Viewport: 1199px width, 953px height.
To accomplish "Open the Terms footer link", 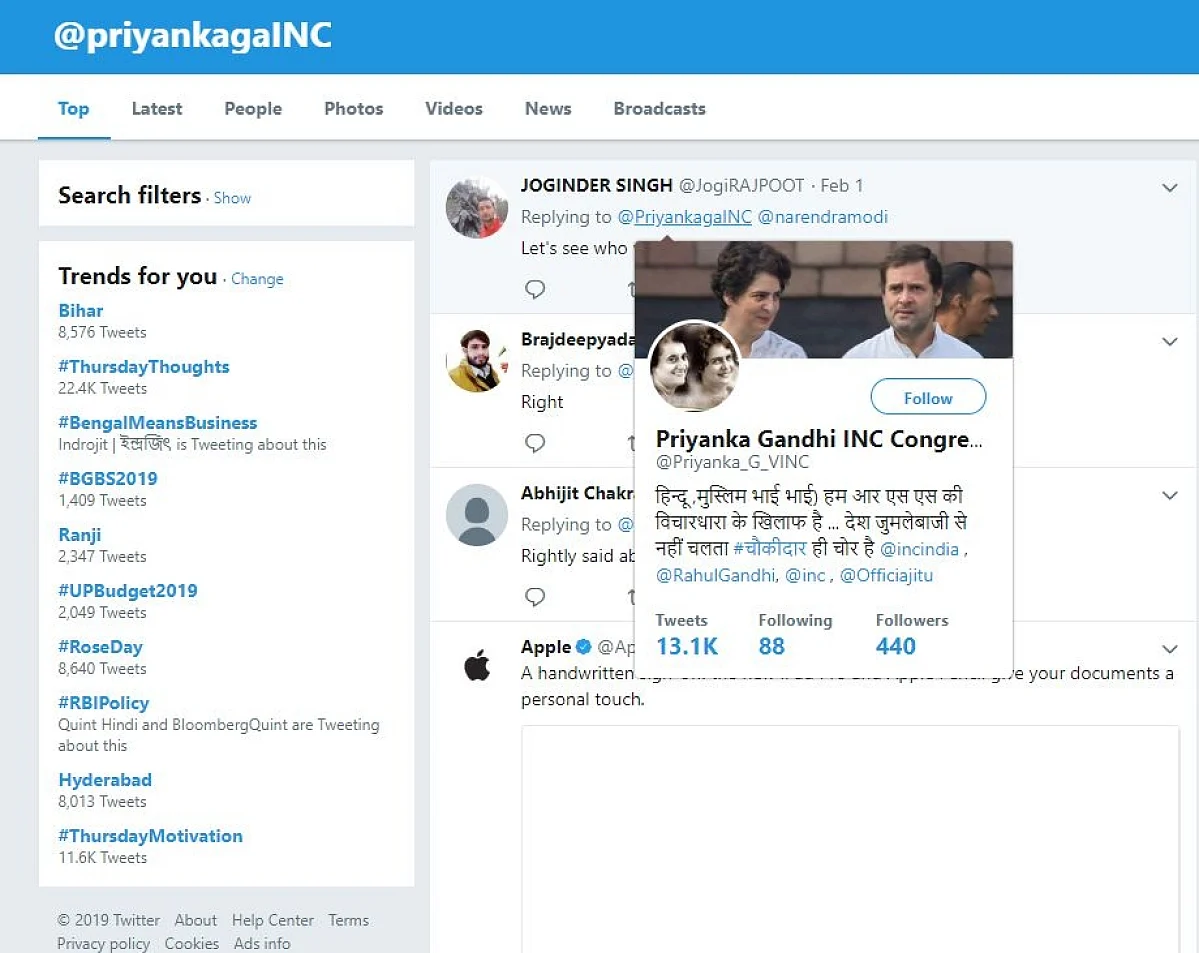I will (x=349, y=920).
